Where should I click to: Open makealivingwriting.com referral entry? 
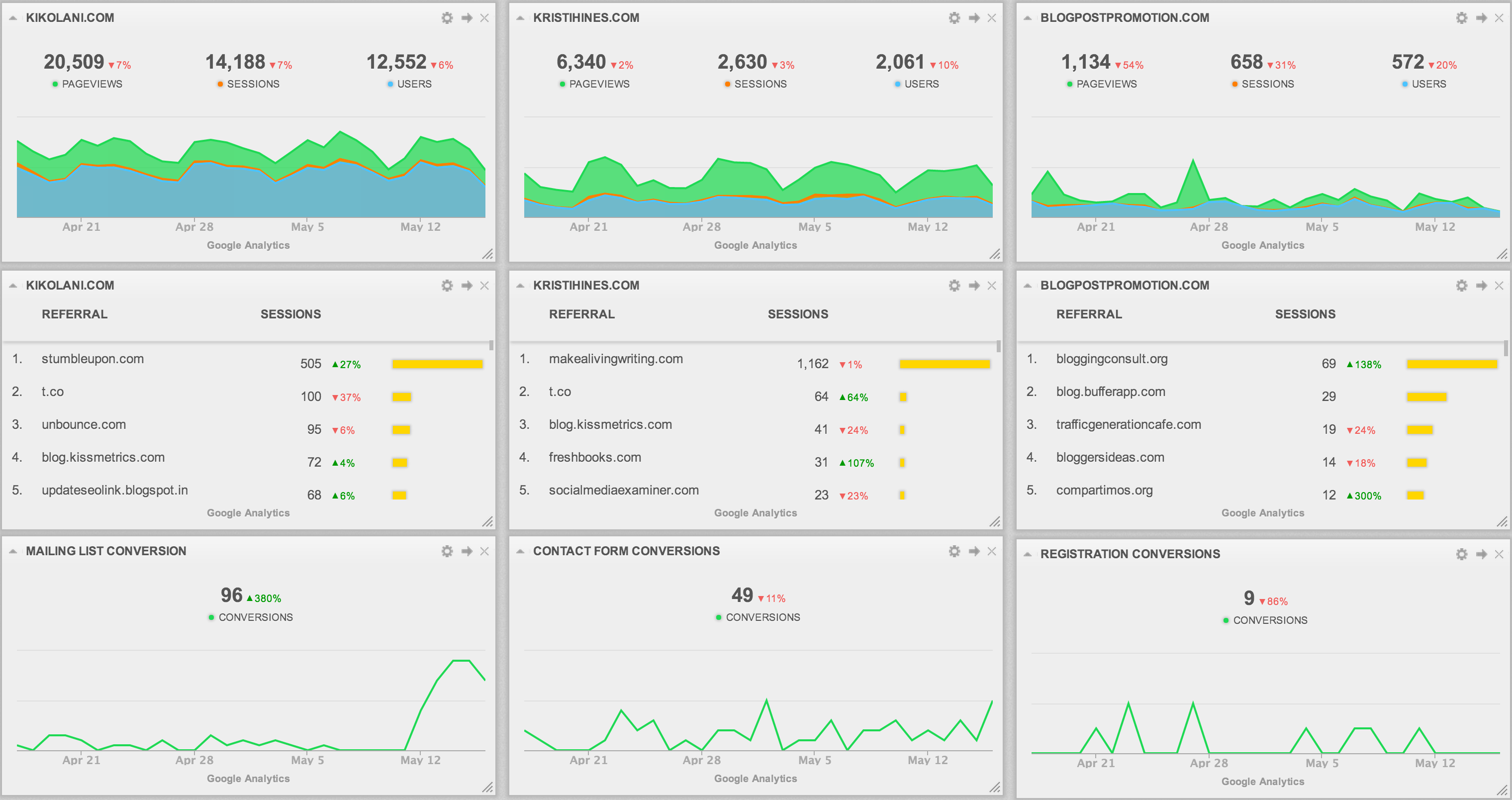(x=615, y=359)
